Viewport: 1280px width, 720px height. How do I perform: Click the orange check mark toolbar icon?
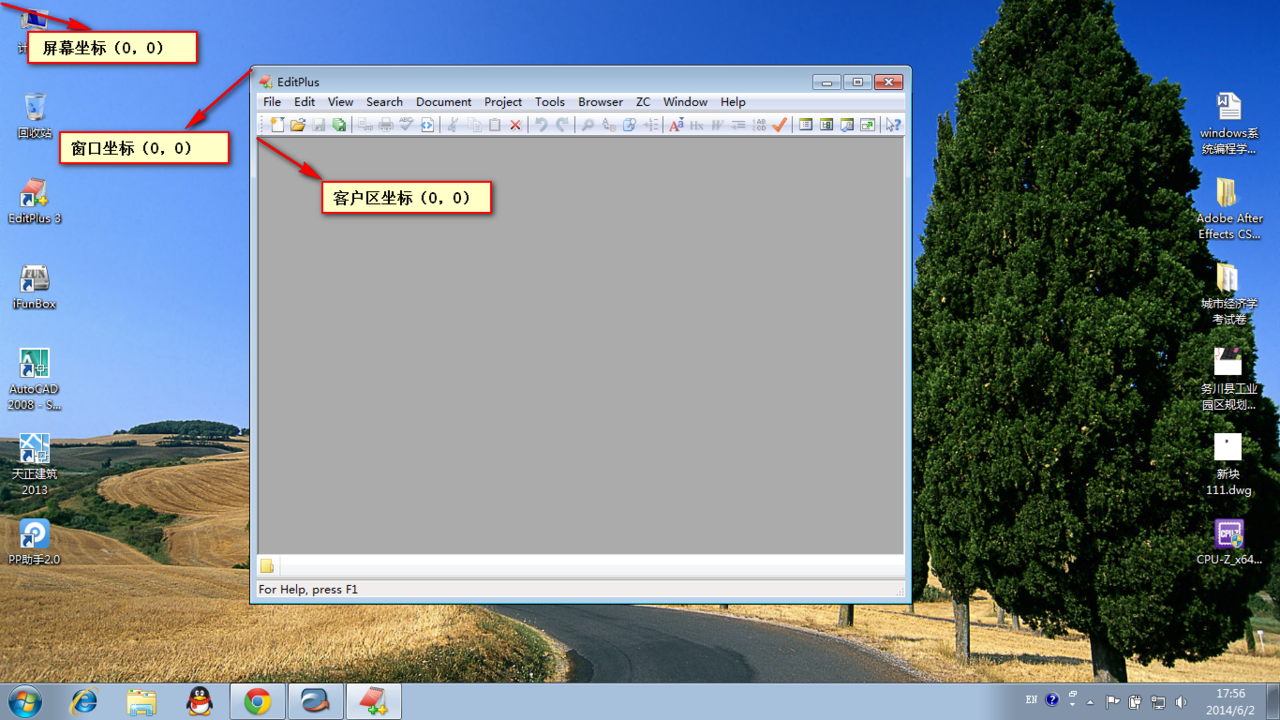779,125
